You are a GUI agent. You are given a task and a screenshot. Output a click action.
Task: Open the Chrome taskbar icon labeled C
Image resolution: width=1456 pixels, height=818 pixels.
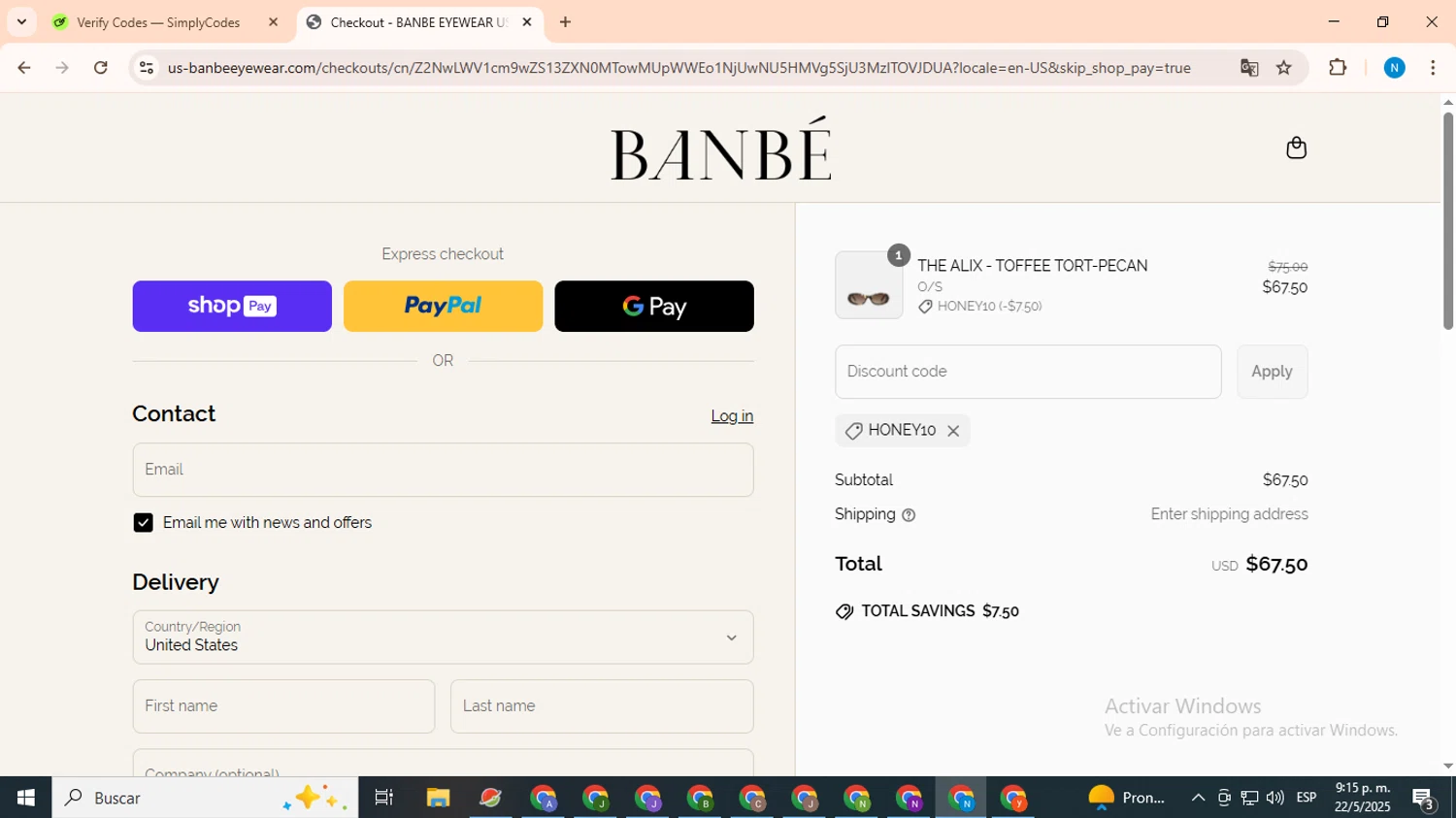(752, 798)
